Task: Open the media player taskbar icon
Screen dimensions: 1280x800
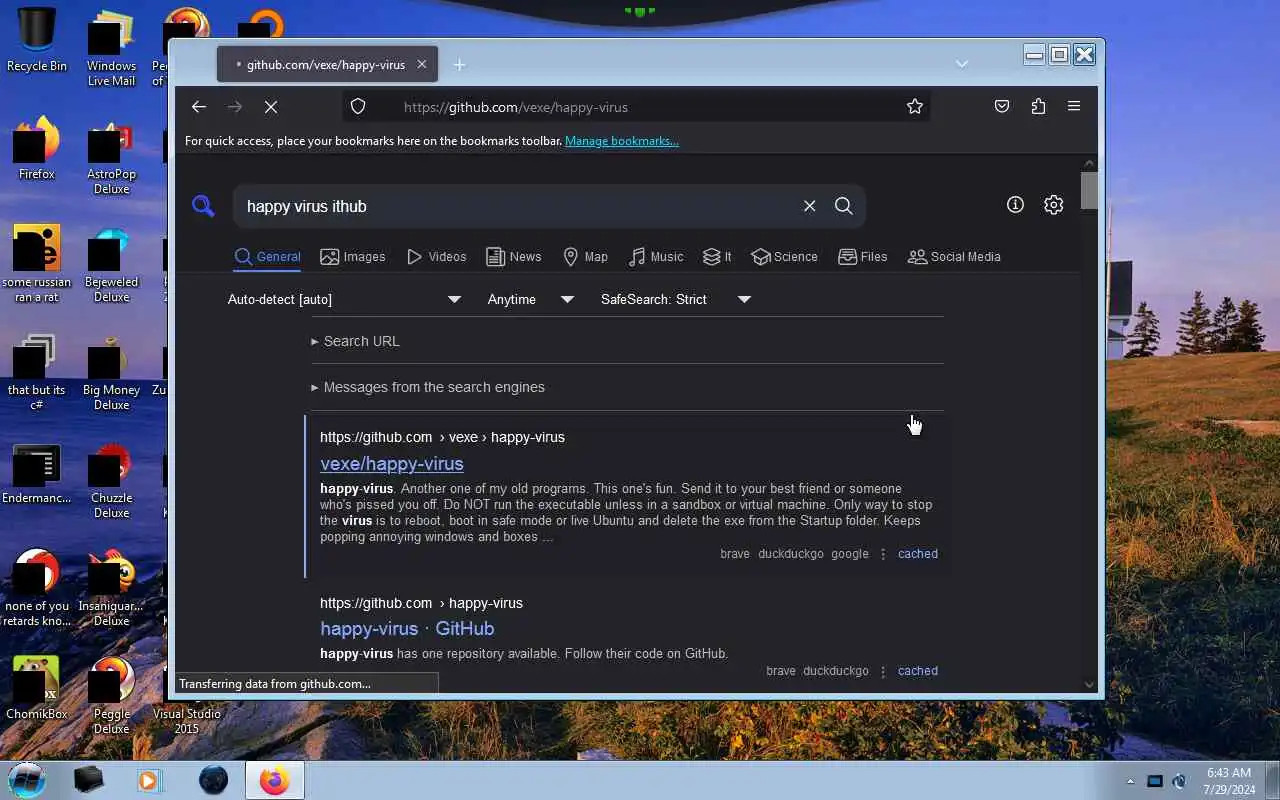Action: coord(149,780)
